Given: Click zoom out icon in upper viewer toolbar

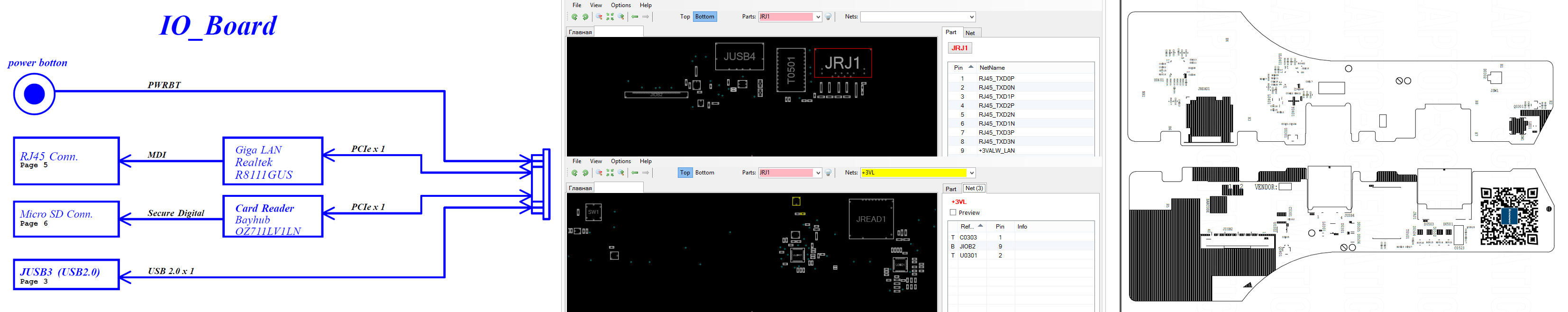Looking at the screenshot, I should click(x=599, y=17).
